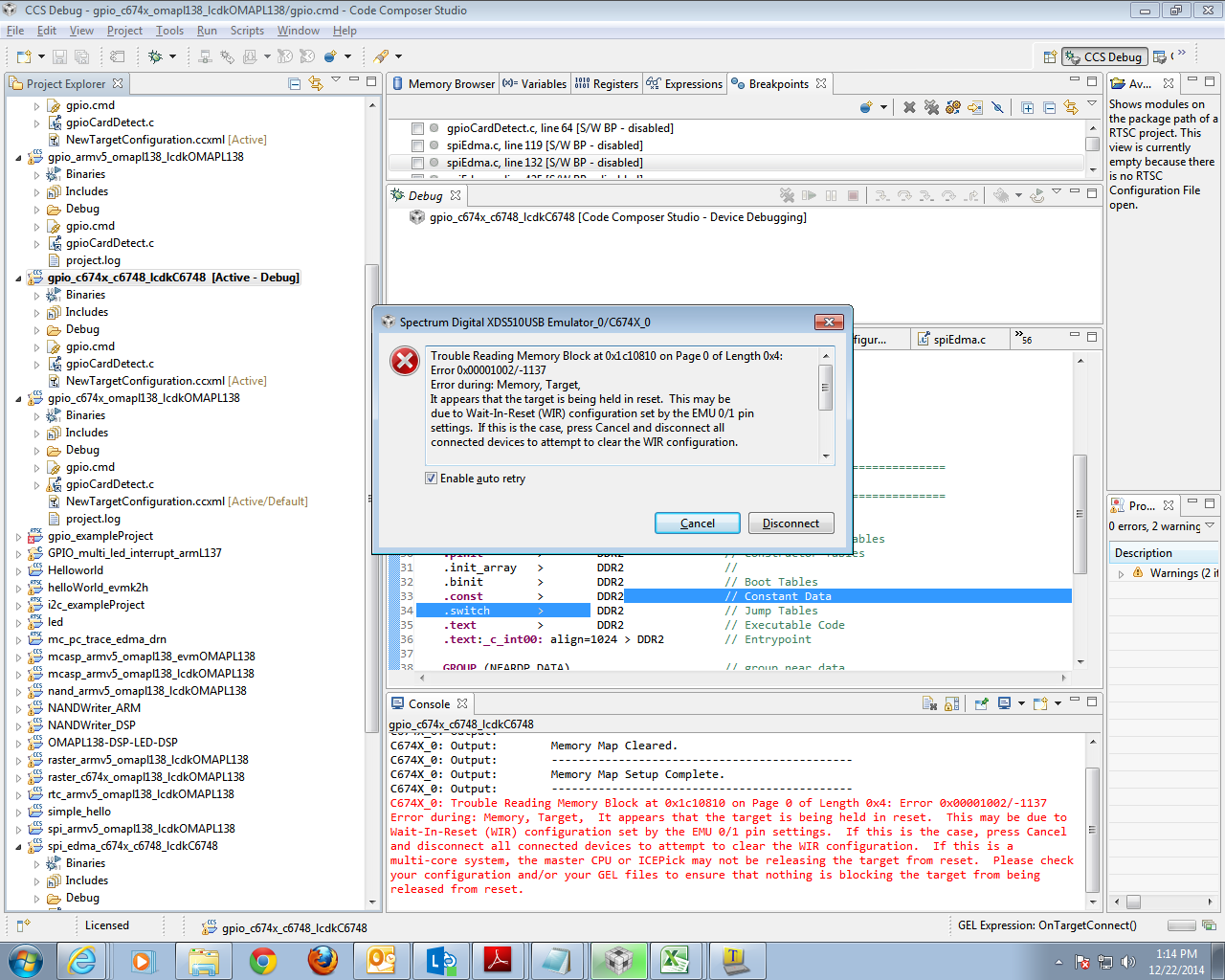Open the Project menu

click(124, 31)
